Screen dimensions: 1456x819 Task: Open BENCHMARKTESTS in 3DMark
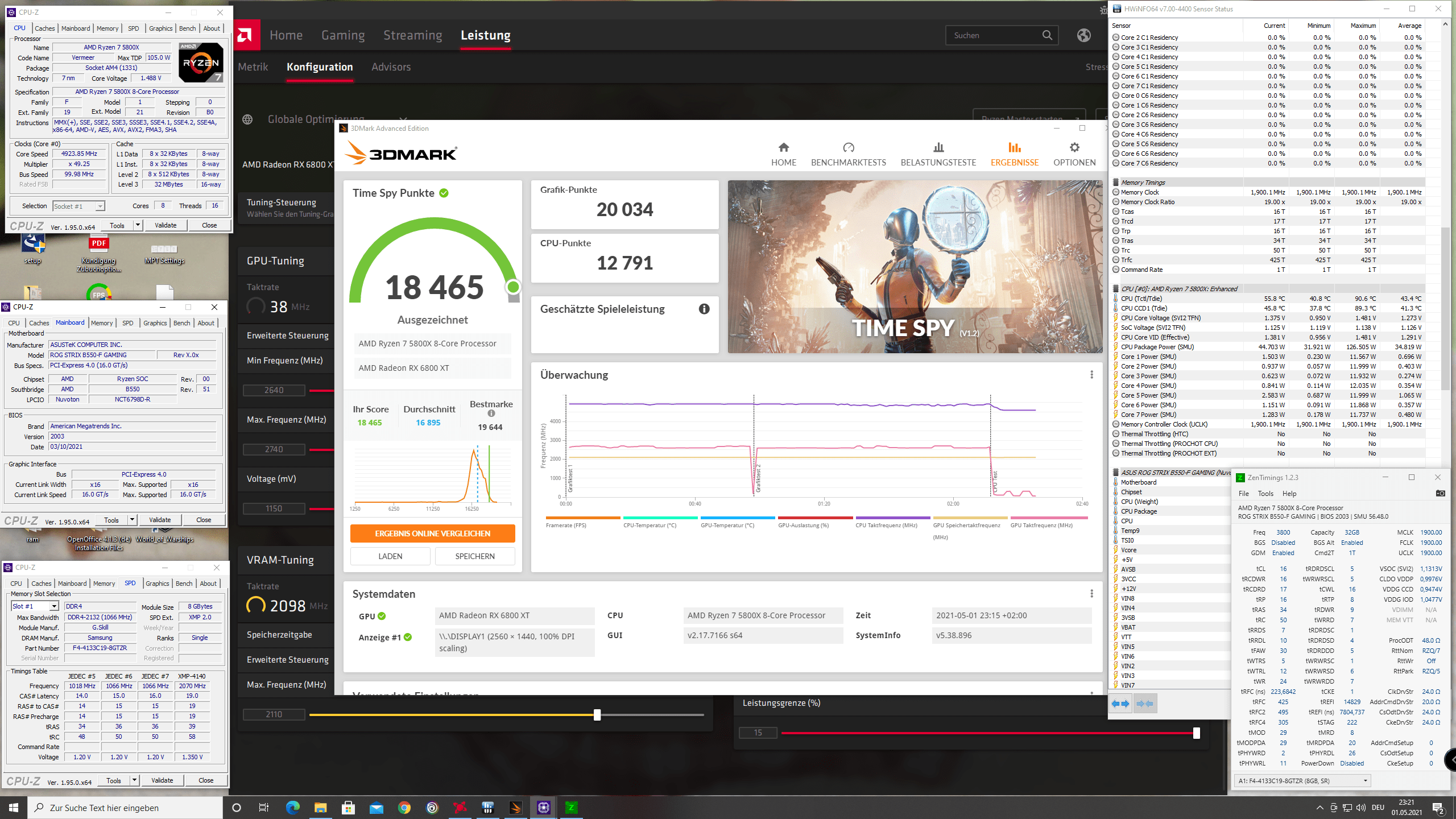click(x=848, y=154)
